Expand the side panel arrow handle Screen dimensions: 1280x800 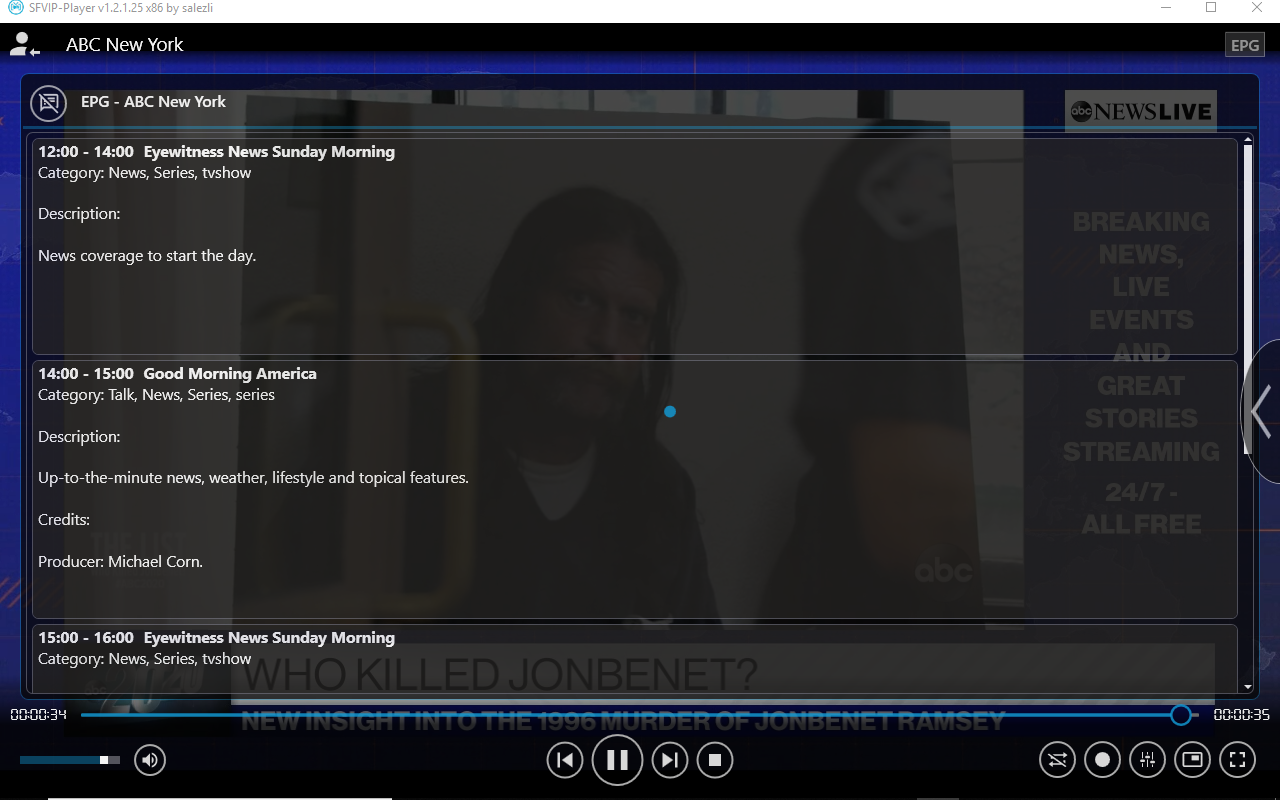(1261, 411)
